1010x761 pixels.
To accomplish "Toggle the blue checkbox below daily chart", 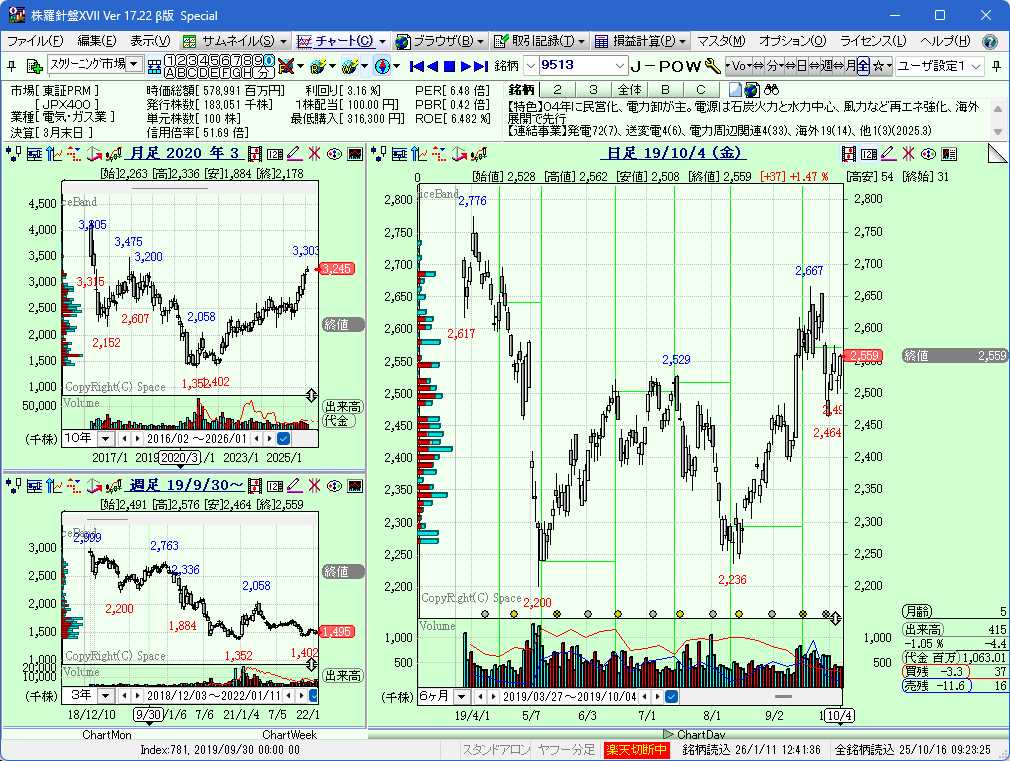I will point(671,696).
